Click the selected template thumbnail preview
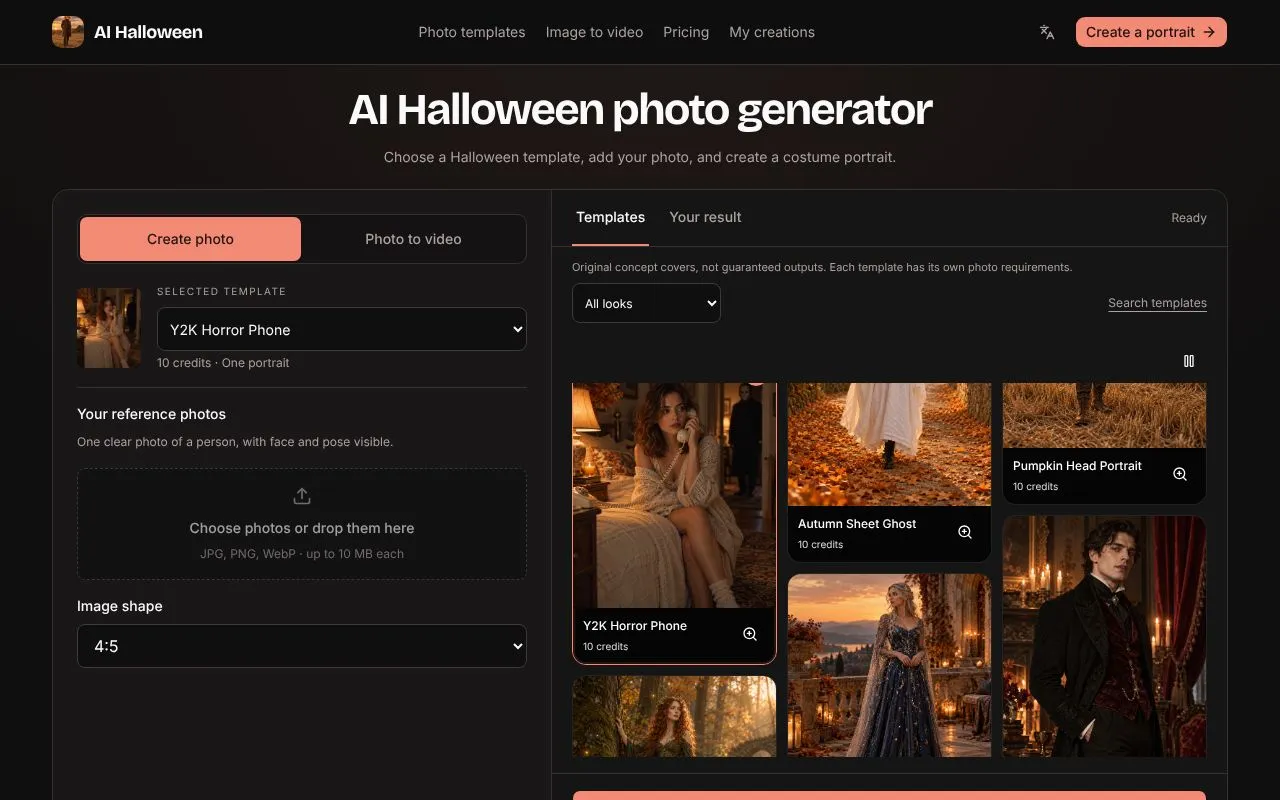 click(109, 328)
